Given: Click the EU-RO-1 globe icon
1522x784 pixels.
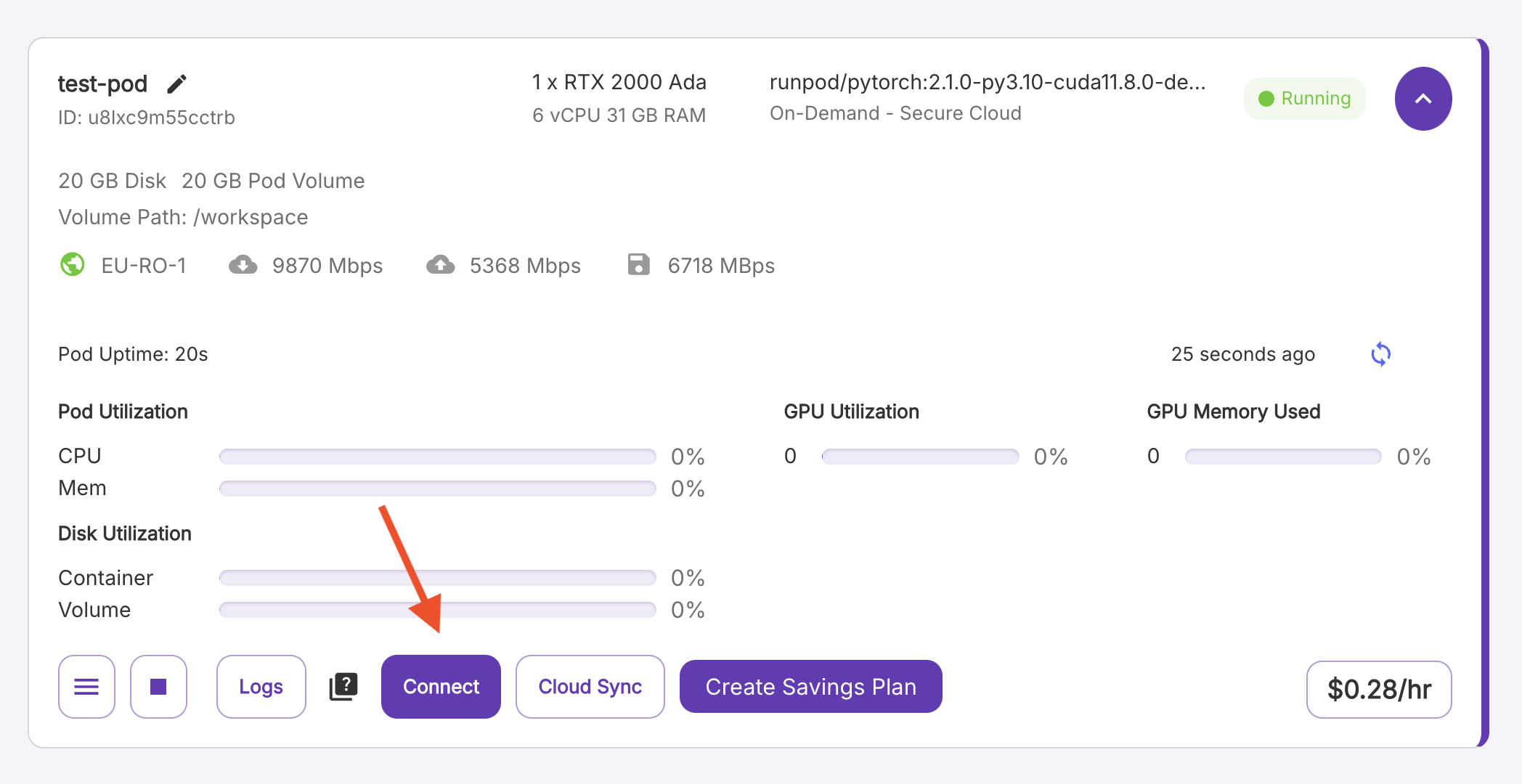Looking at the screenshot, I should click(73, 264).
